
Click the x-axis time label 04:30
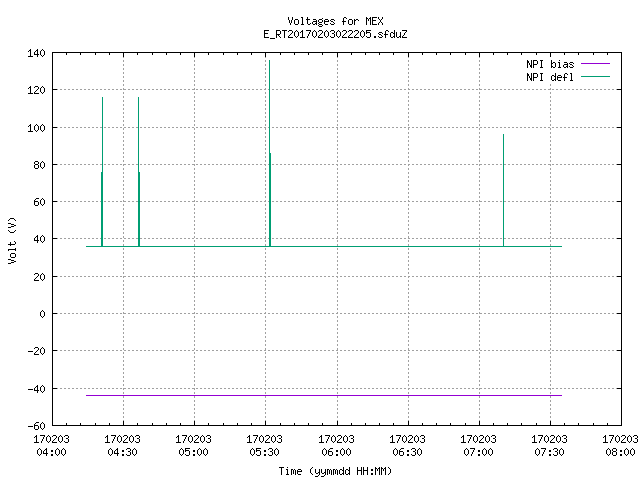122,452
